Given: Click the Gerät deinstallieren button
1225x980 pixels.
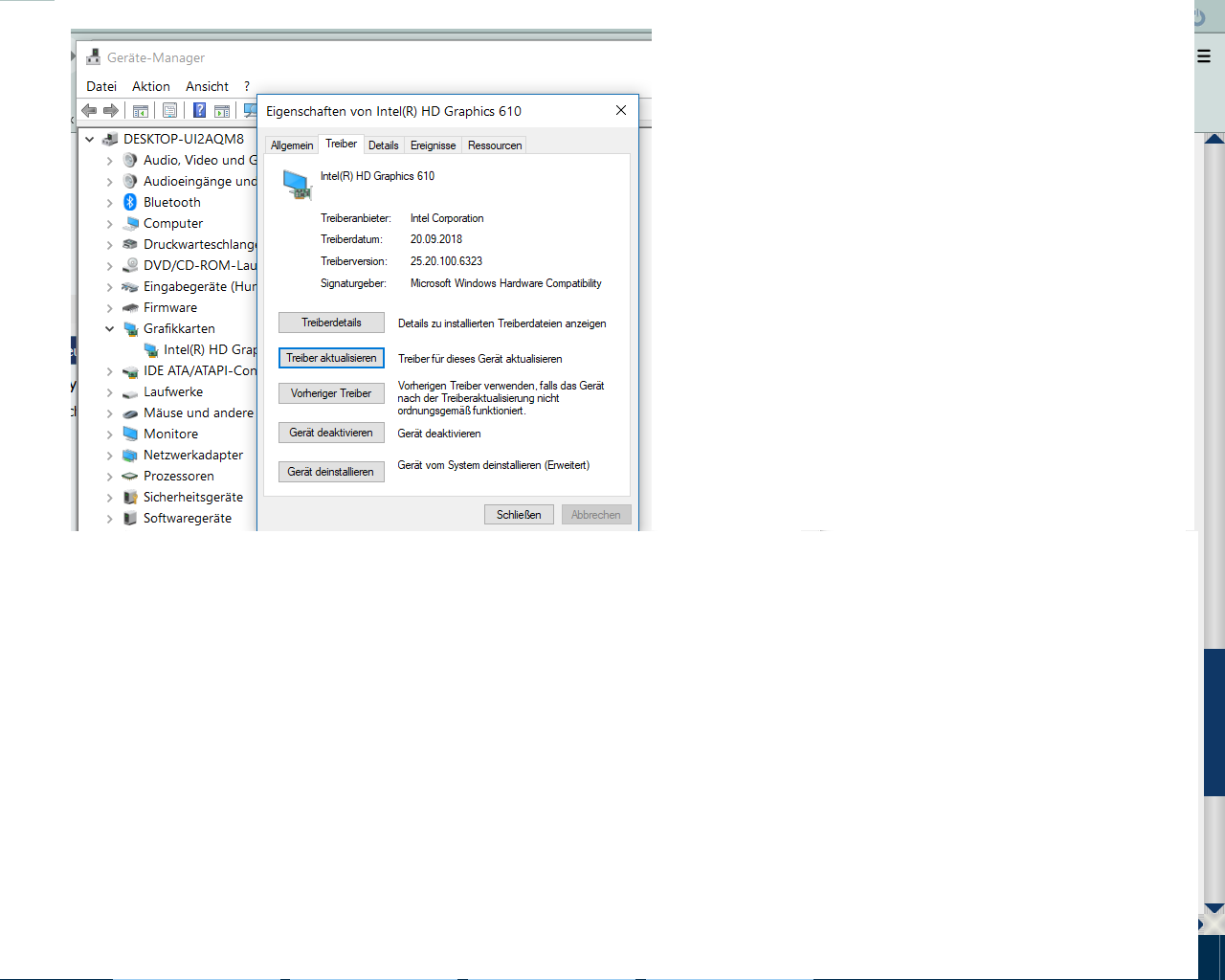Looking at the screenshot, I should click(331, 472).
